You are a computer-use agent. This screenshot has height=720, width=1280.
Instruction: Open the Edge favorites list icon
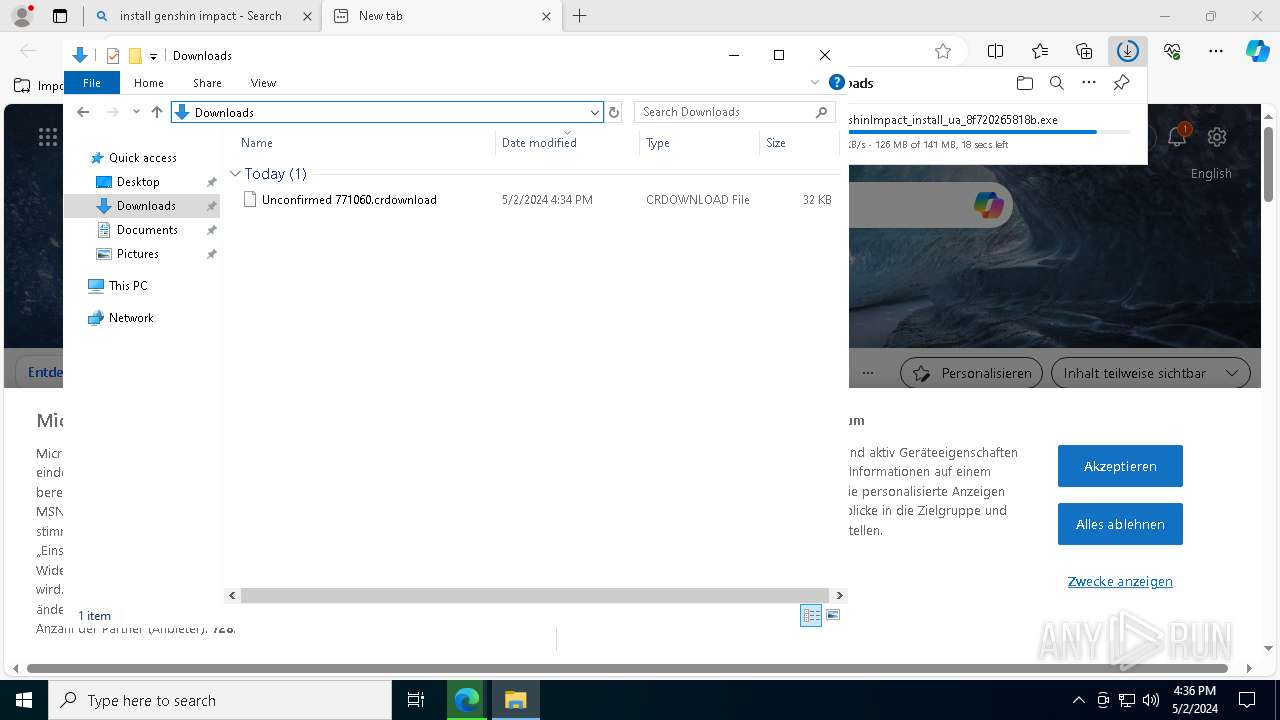coord(1040,52)
